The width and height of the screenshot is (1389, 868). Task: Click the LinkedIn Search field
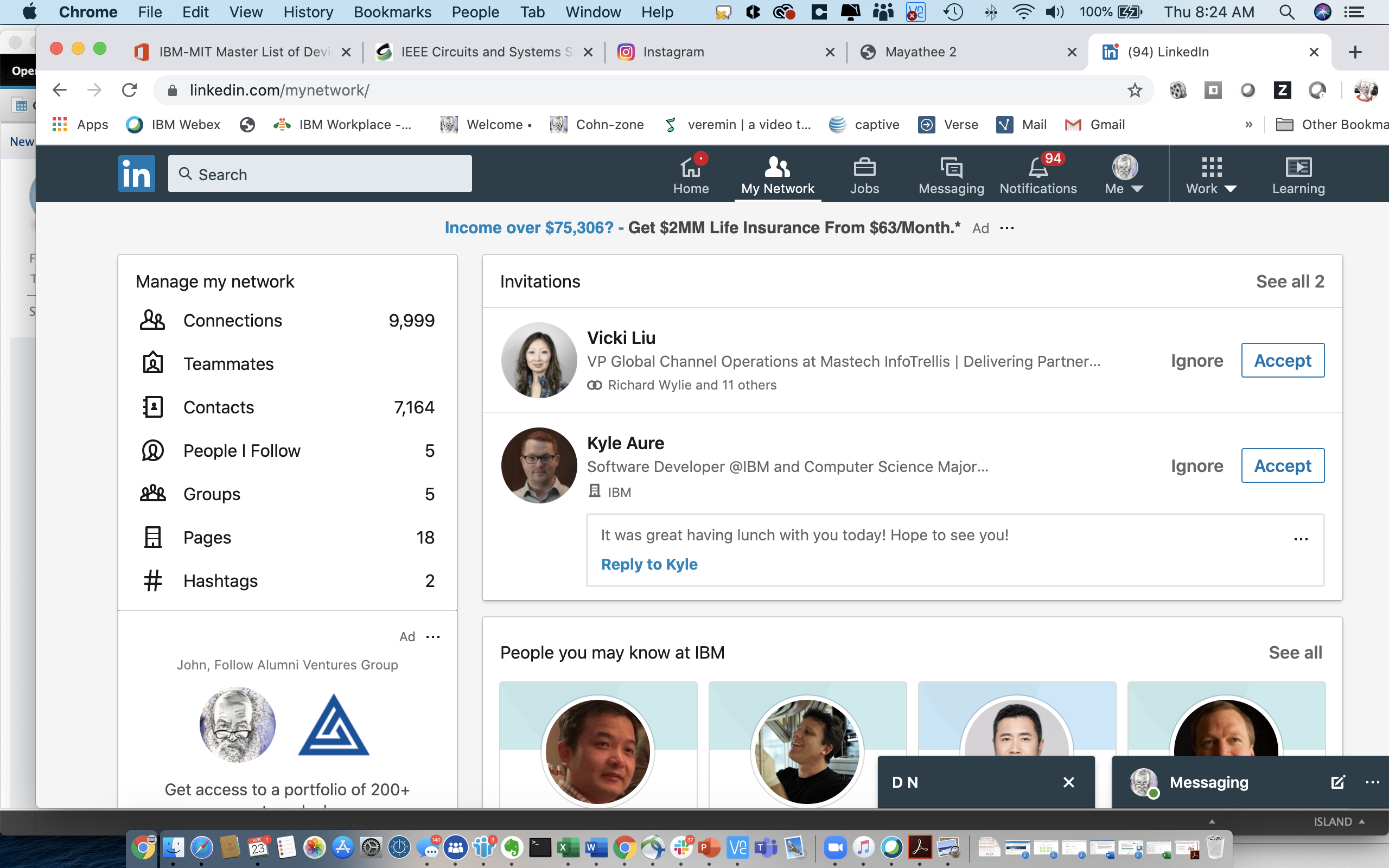(x=320, y=174)
